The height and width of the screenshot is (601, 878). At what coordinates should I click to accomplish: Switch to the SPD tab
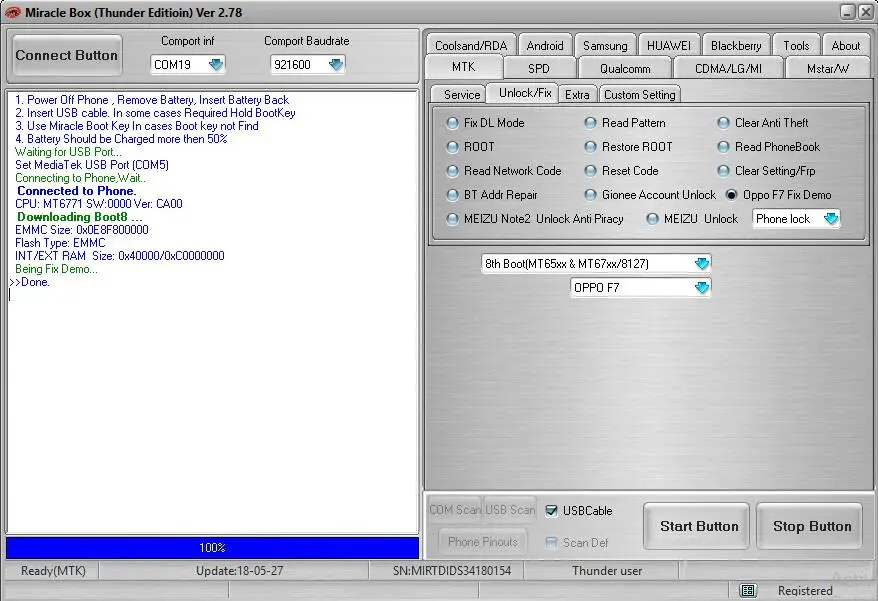(x=539, y=68)
